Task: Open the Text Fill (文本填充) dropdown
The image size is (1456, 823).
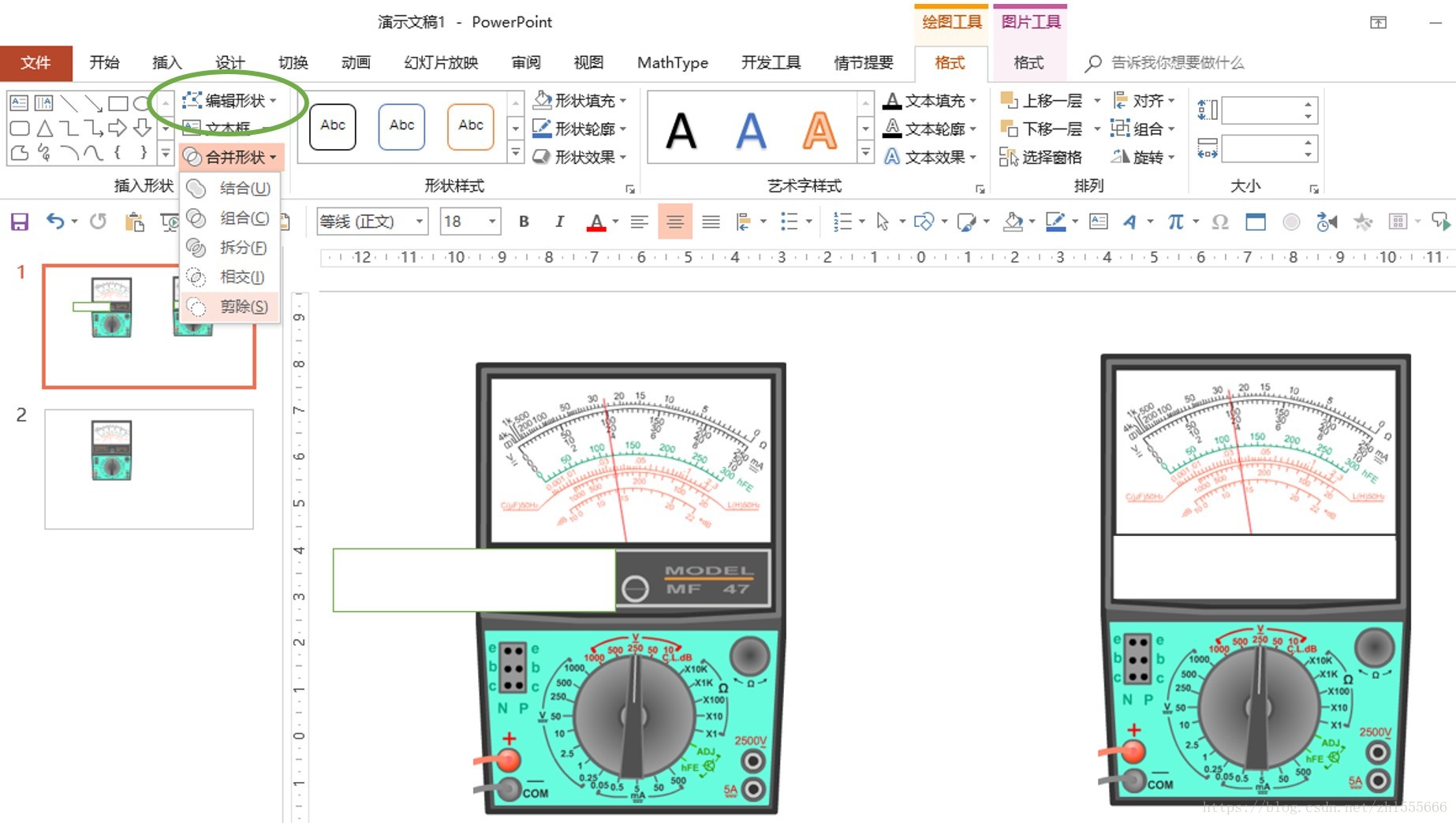Action: pos(930,100)
